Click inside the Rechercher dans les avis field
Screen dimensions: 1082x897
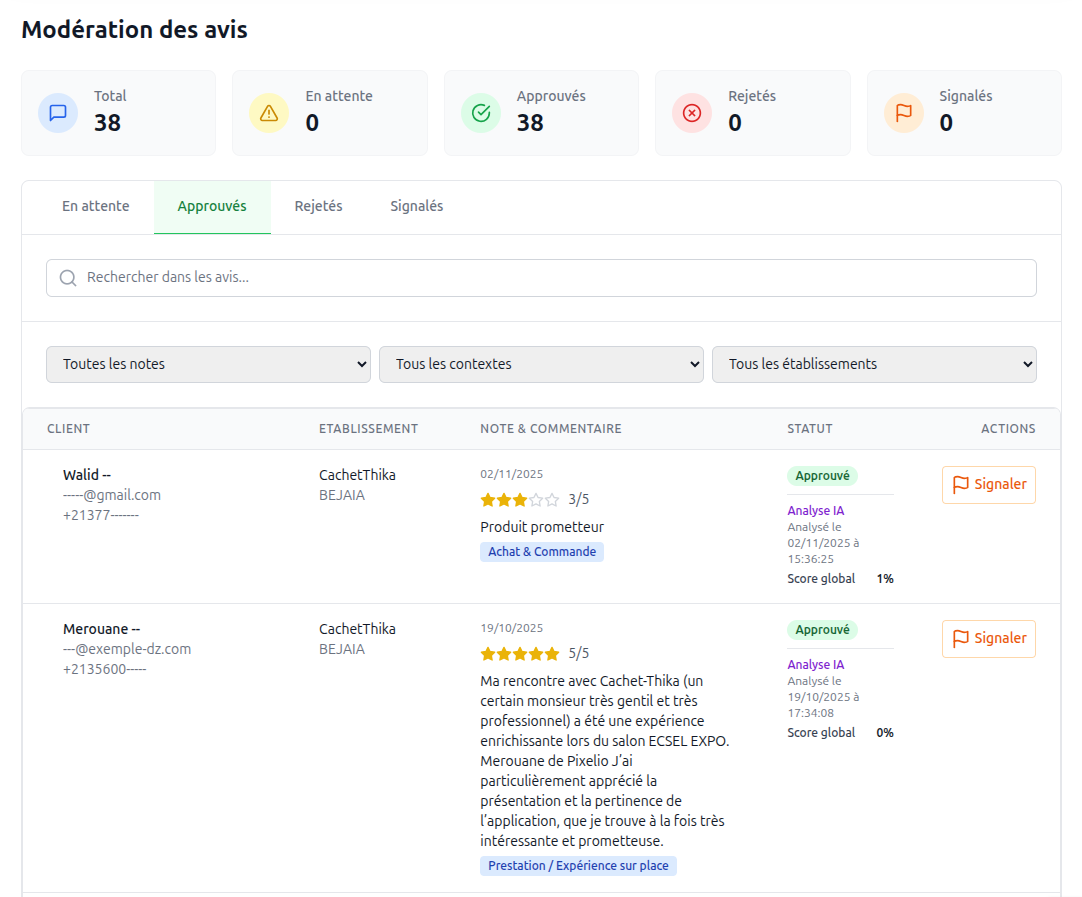(400, 277)
